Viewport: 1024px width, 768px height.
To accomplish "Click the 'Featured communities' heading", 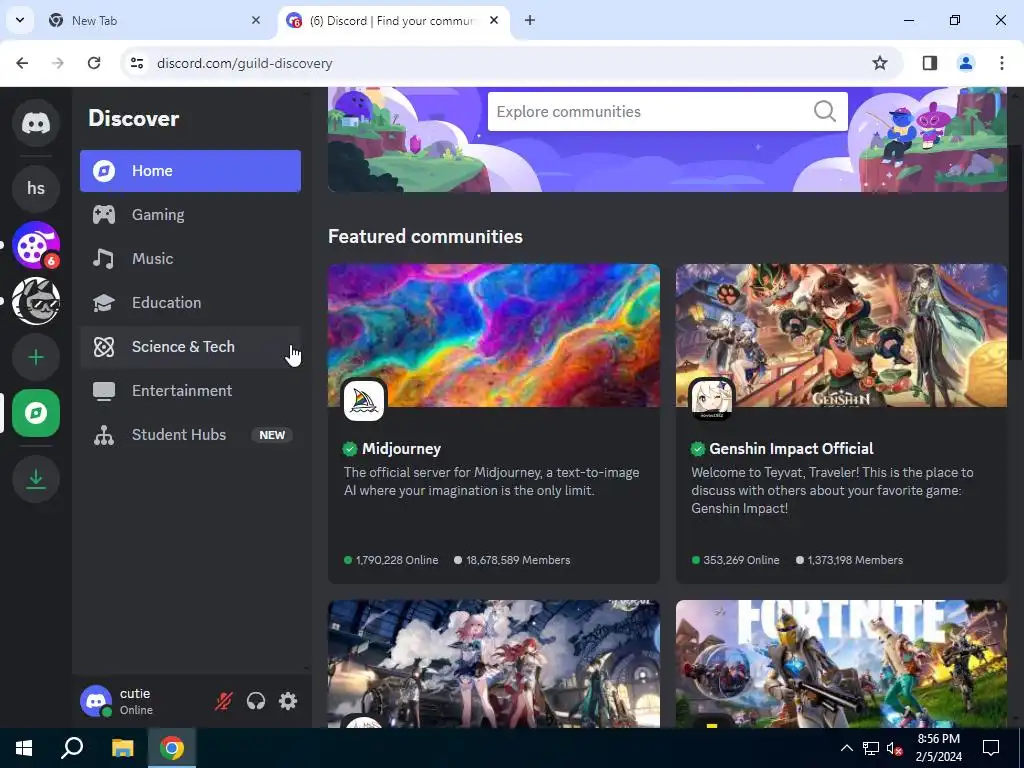I will [x=425, y=236].
